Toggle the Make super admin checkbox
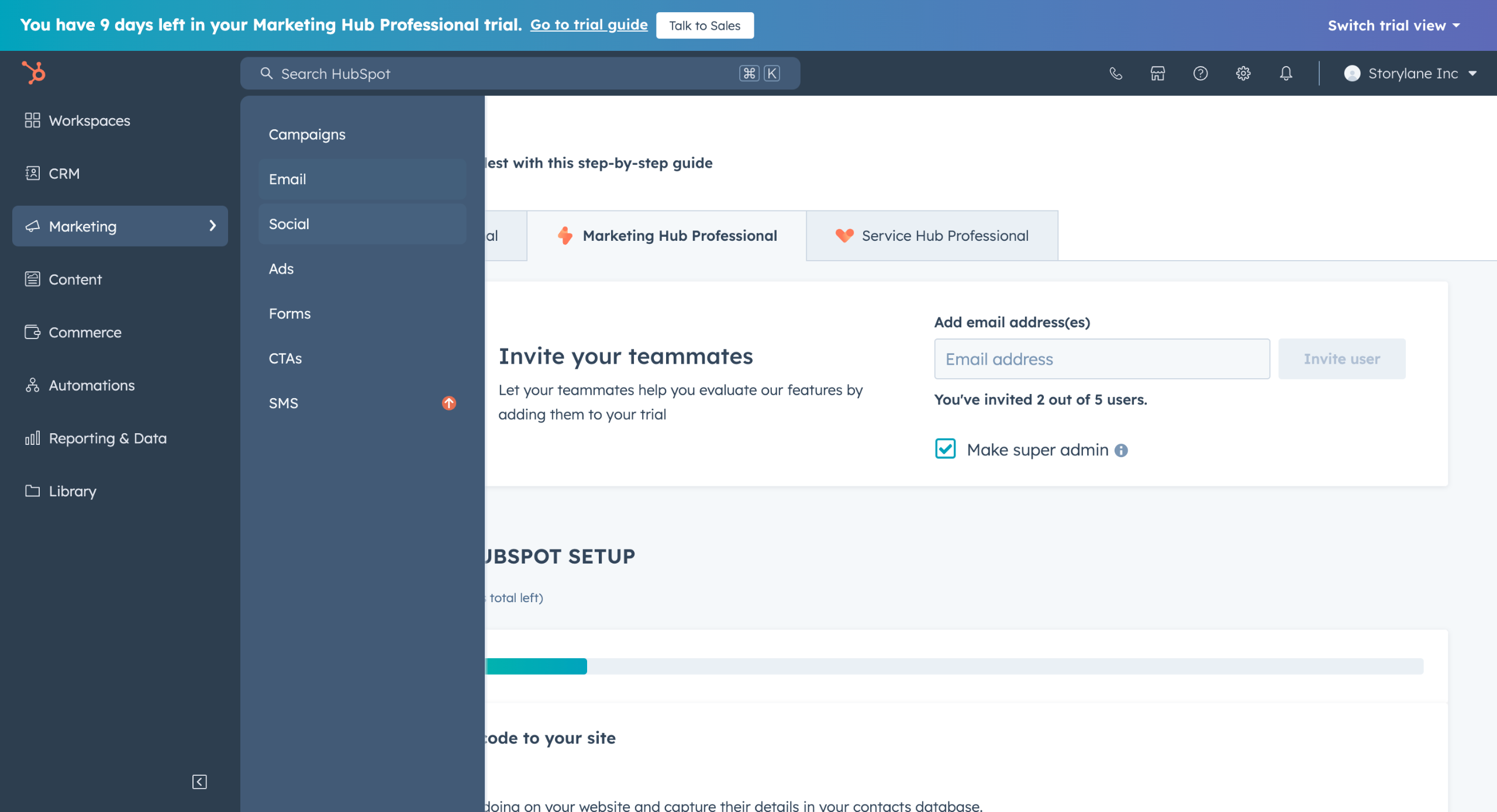 pyautogui.click(x=946, y=449)
